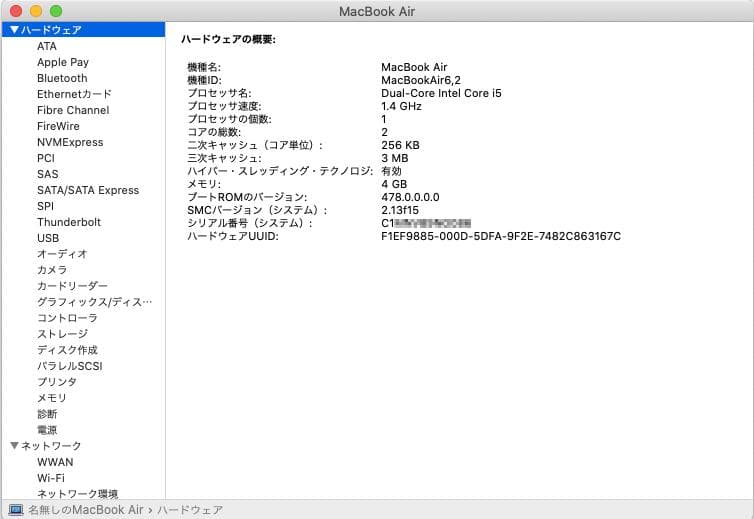Select ネットワーク環境 in the sidebar
Screen dimensions: 754x519
point(77,494)
